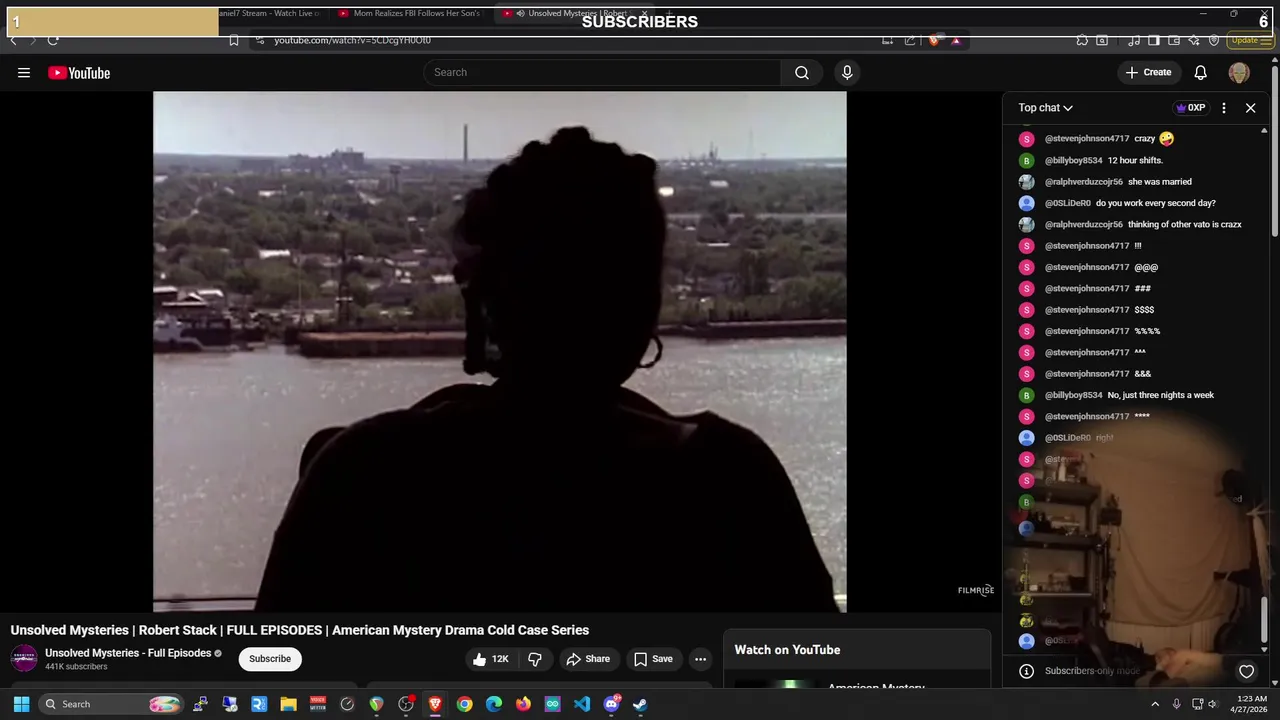This screenshot has height=720, width=1280.
Task: Dislike the video with thumbs down
Action: (x=535, y=659)
